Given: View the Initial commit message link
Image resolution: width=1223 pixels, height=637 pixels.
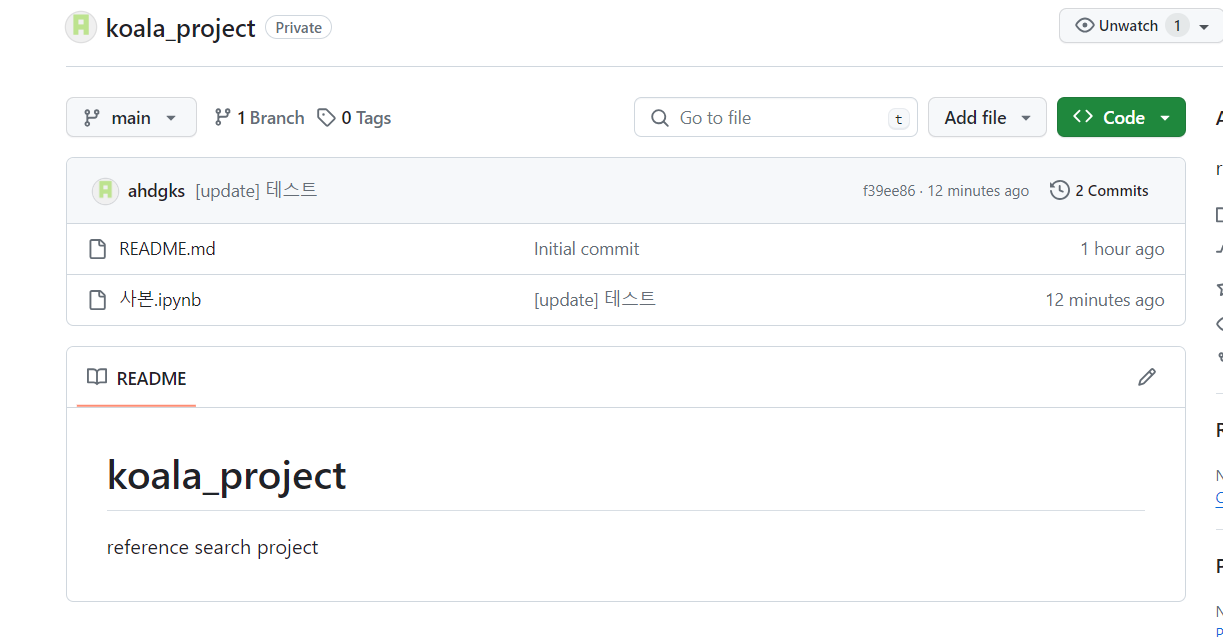Looking at the screenshot, I should point(586,249).
